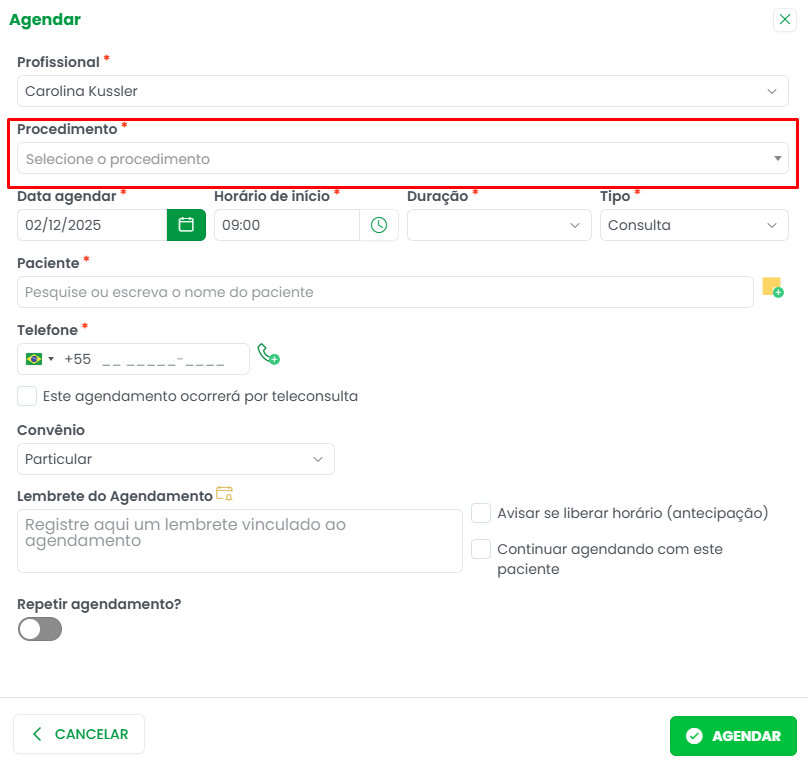Open the Brazil flag country selector
This screenshot has height=775, width=808.
pos(40,359)
